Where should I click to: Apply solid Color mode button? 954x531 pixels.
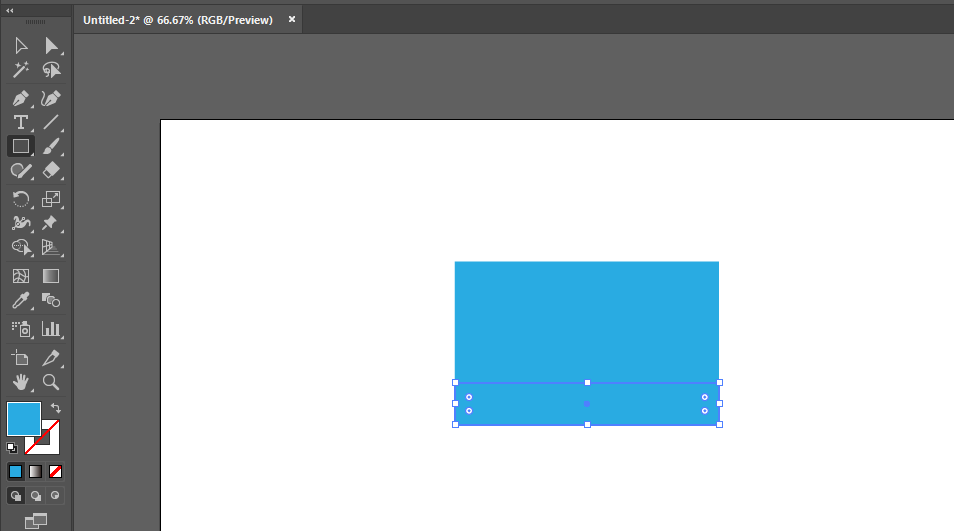16,471
